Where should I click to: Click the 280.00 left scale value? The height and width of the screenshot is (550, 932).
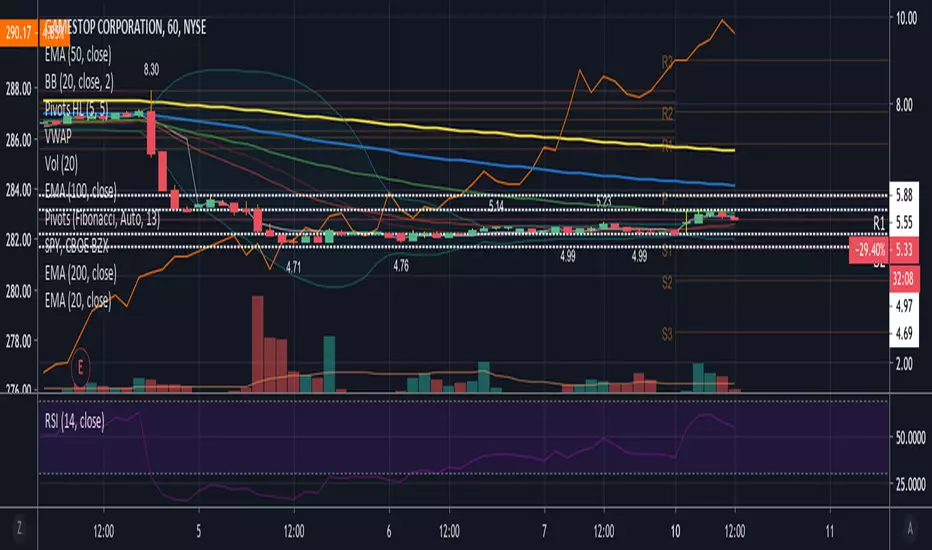click(x=18, y=291)
